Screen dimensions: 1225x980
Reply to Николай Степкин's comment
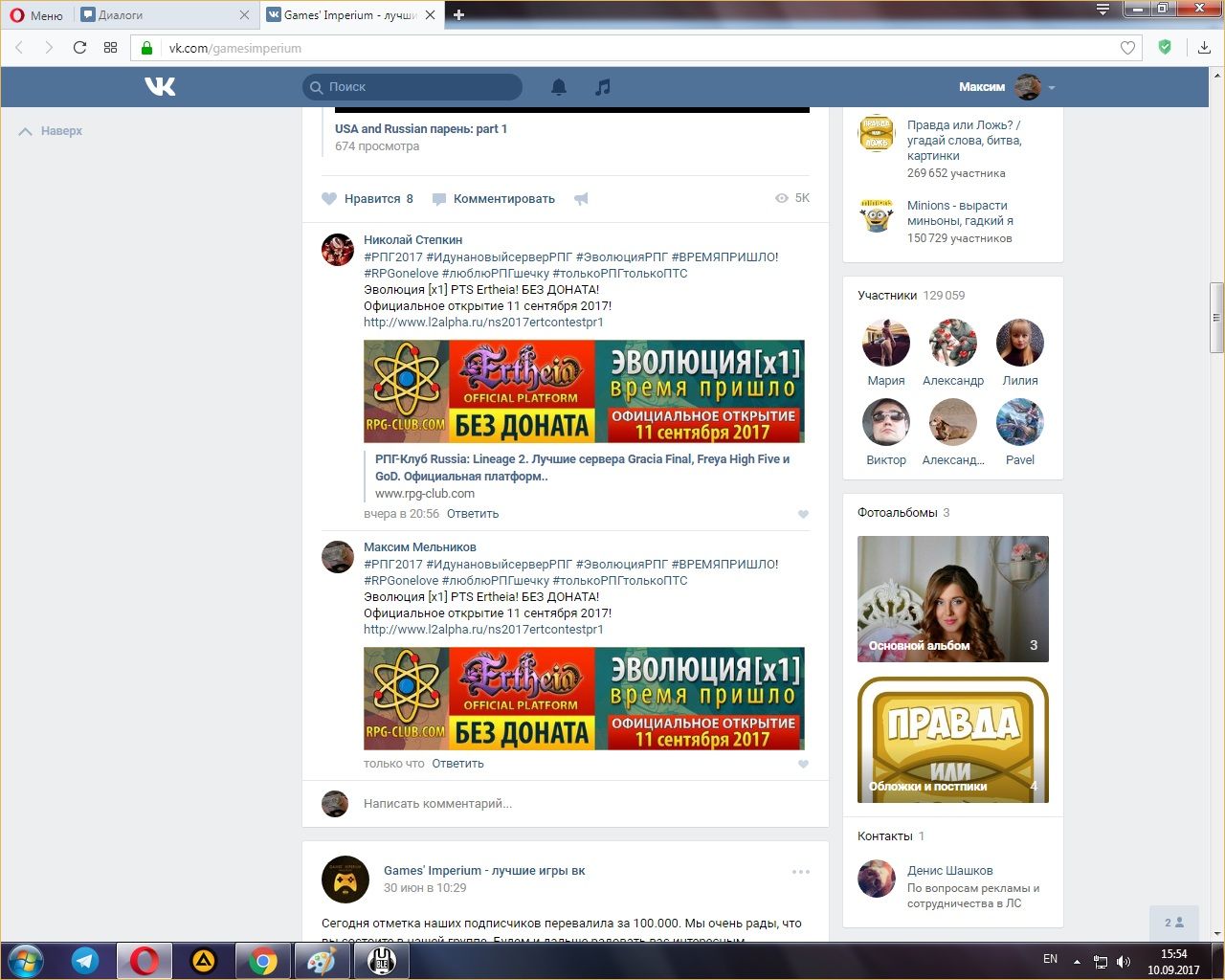tap(473, 514)
